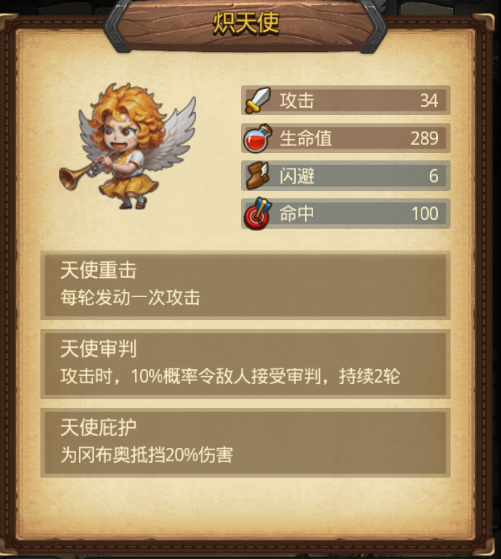Open the 天使重击 skill panel
Viewport: 501px width, 559px height.
[x=245, y=285]
